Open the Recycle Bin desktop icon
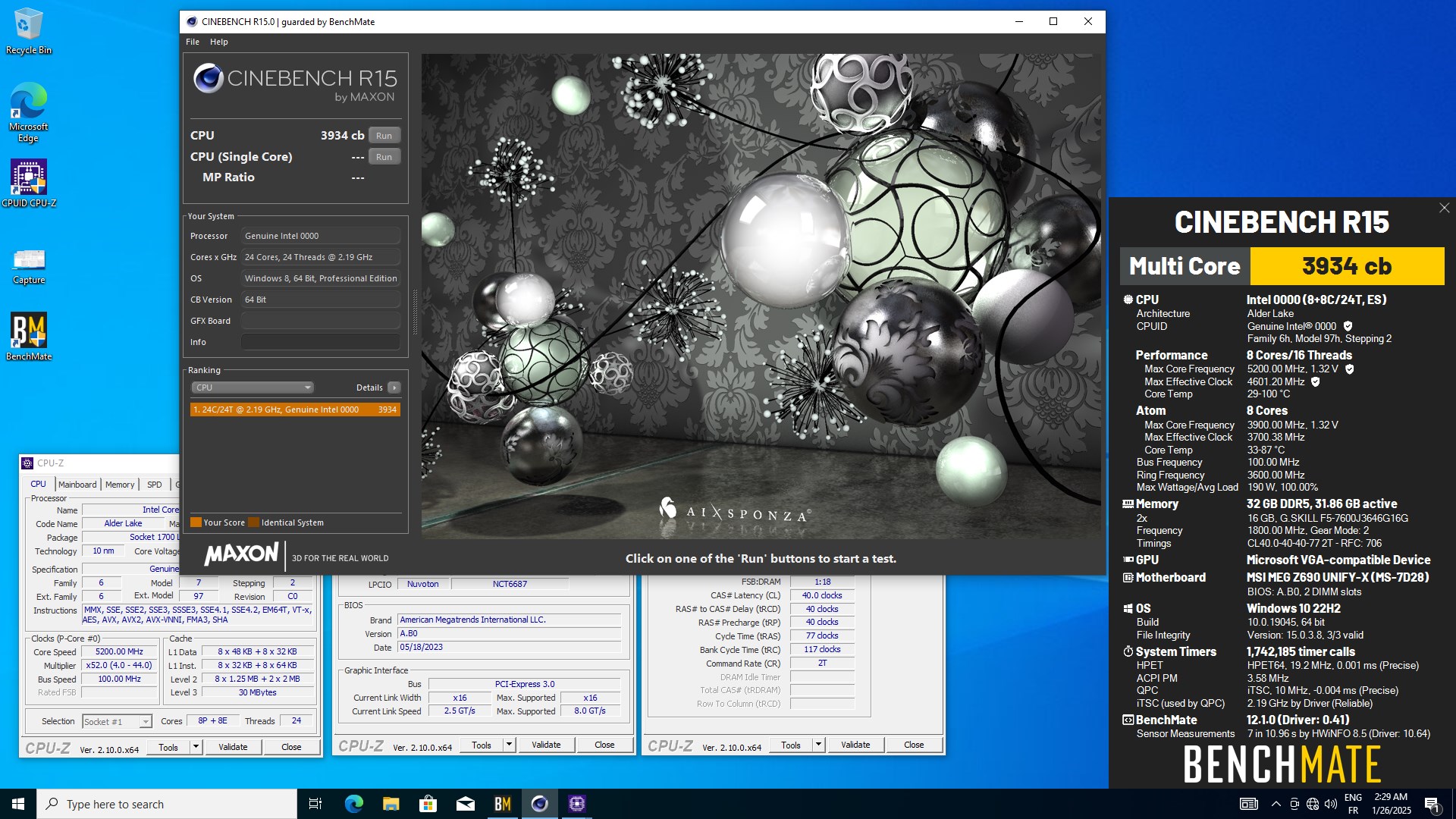This screenshot has height=819, width=1456. (x=28, y=32)
